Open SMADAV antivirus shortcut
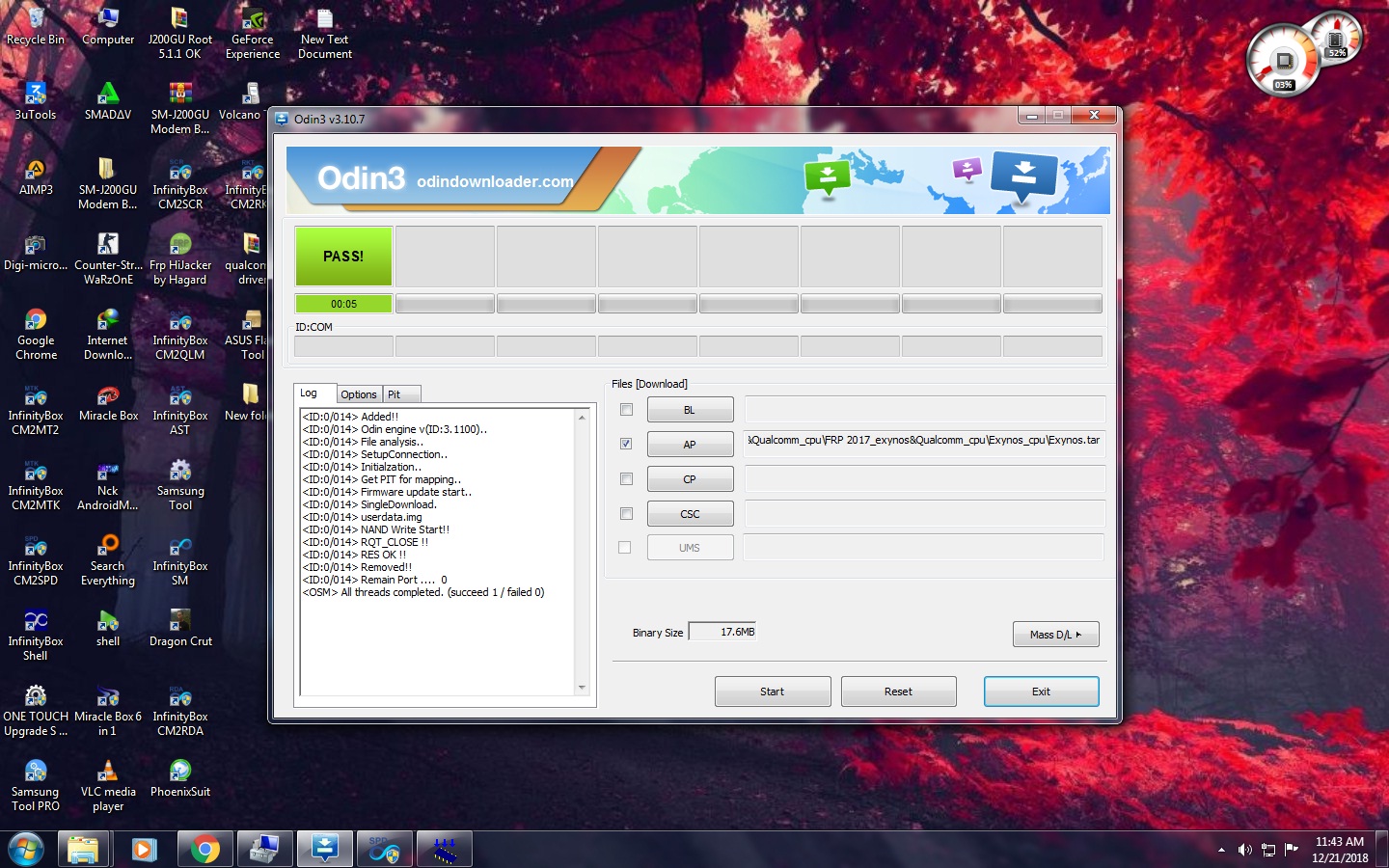1389x868 pixels. 108,101
